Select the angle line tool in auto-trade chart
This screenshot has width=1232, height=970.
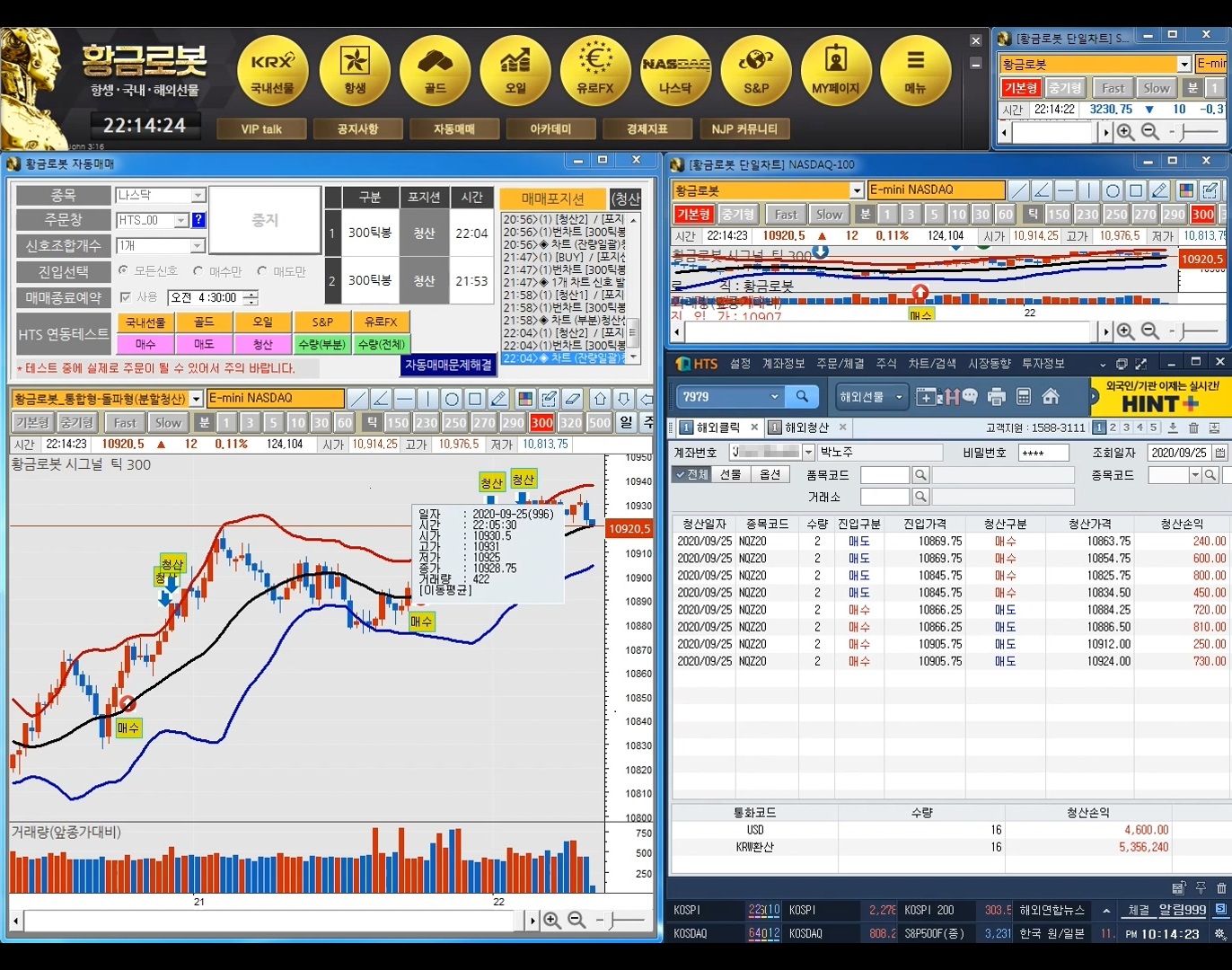(x=382, y=399)
